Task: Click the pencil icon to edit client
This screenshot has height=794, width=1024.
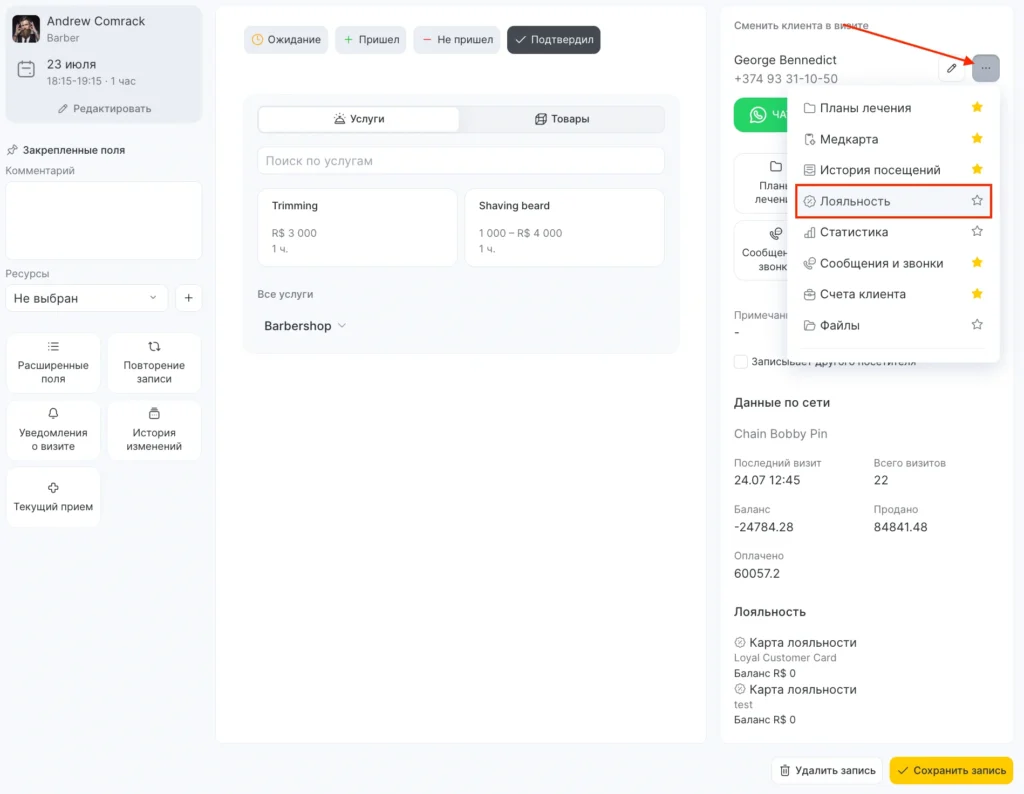Action: point(952,68)
